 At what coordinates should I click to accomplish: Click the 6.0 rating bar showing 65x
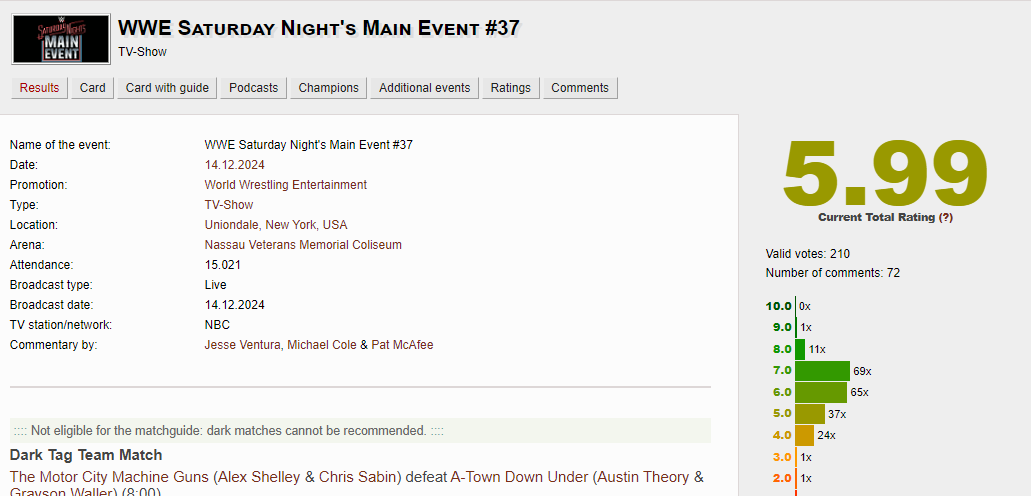coord(821,392)
